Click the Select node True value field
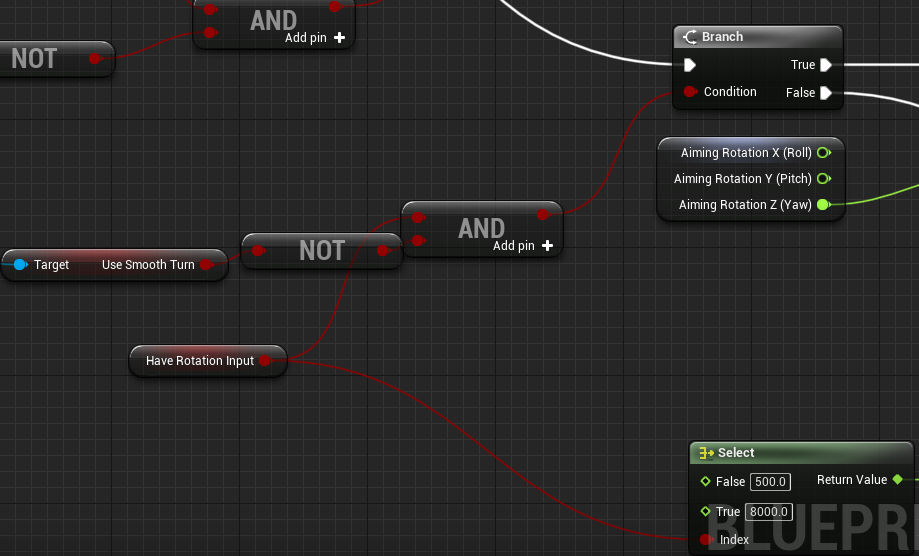The width and height of the screenshot is (919, 556). tap(770, 512)
